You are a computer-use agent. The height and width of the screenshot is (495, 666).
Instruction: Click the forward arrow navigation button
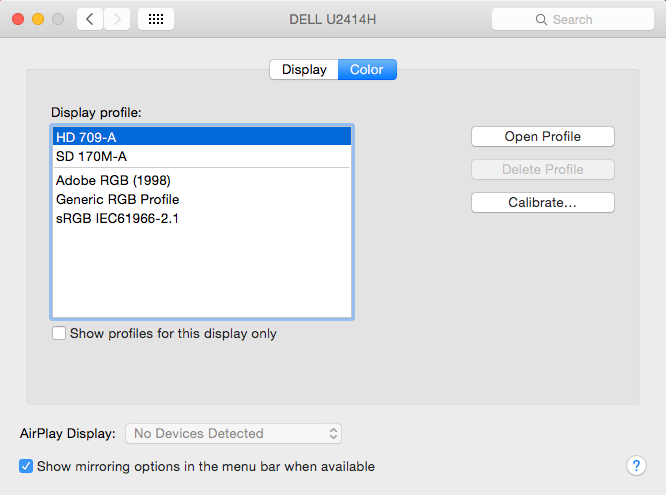click(x=117, y=19)
